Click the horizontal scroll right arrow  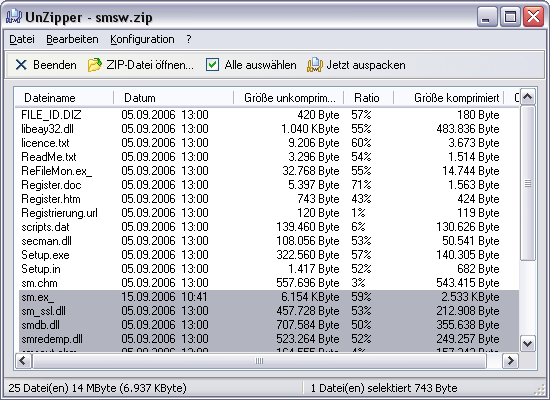pos(510,360)
